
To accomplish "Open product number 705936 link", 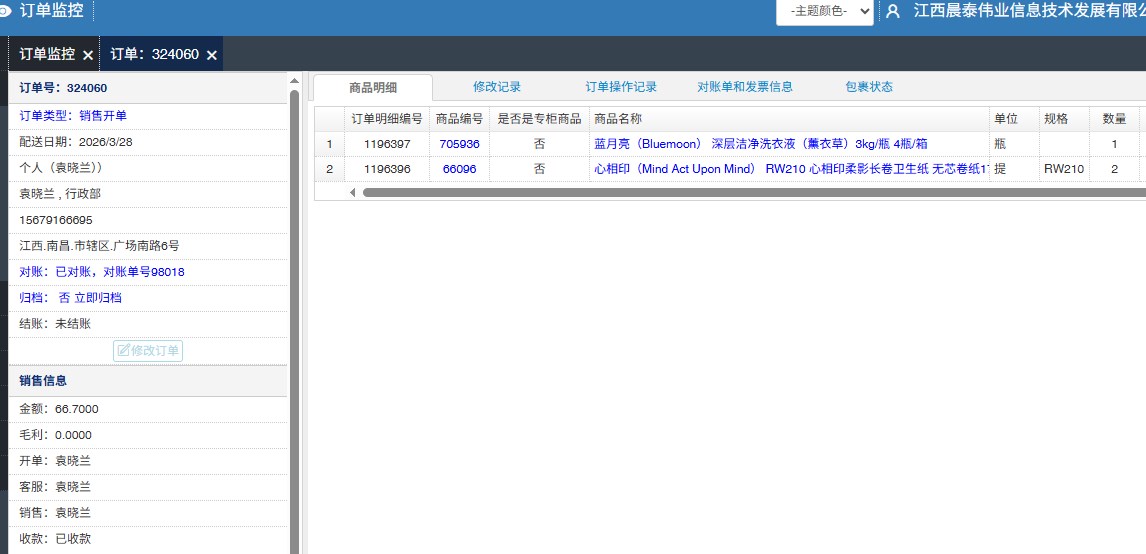I will 459,144.
